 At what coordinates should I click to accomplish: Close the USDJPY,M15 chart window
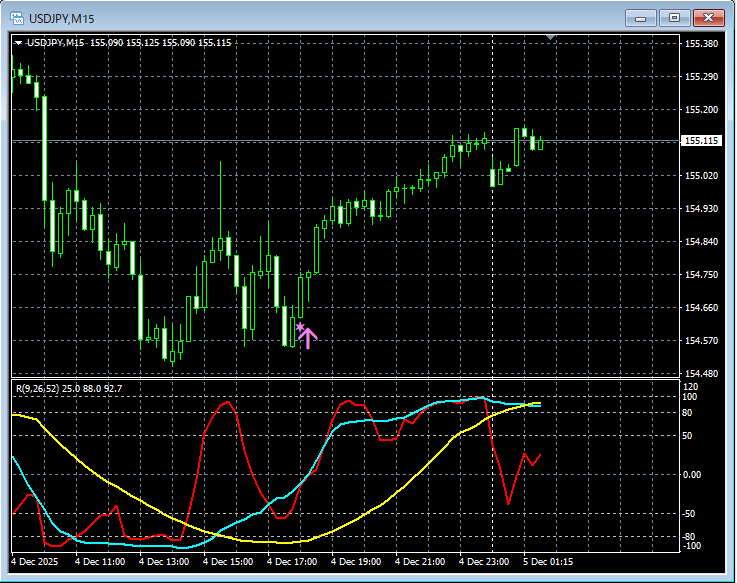click(708, 17)
